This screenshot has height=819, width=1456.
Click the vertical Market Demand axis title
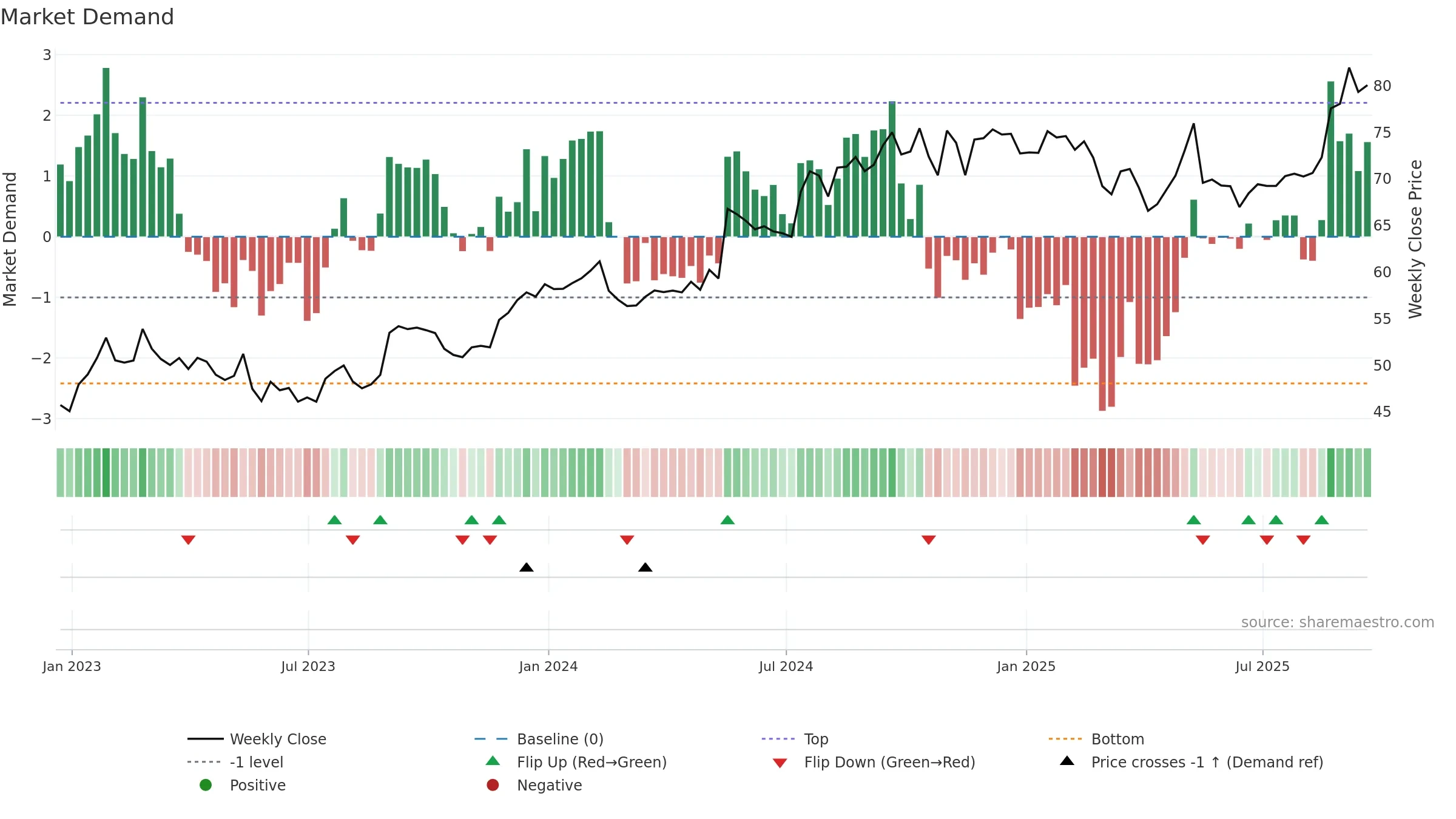pyautogui.click(x=10, y=239)
